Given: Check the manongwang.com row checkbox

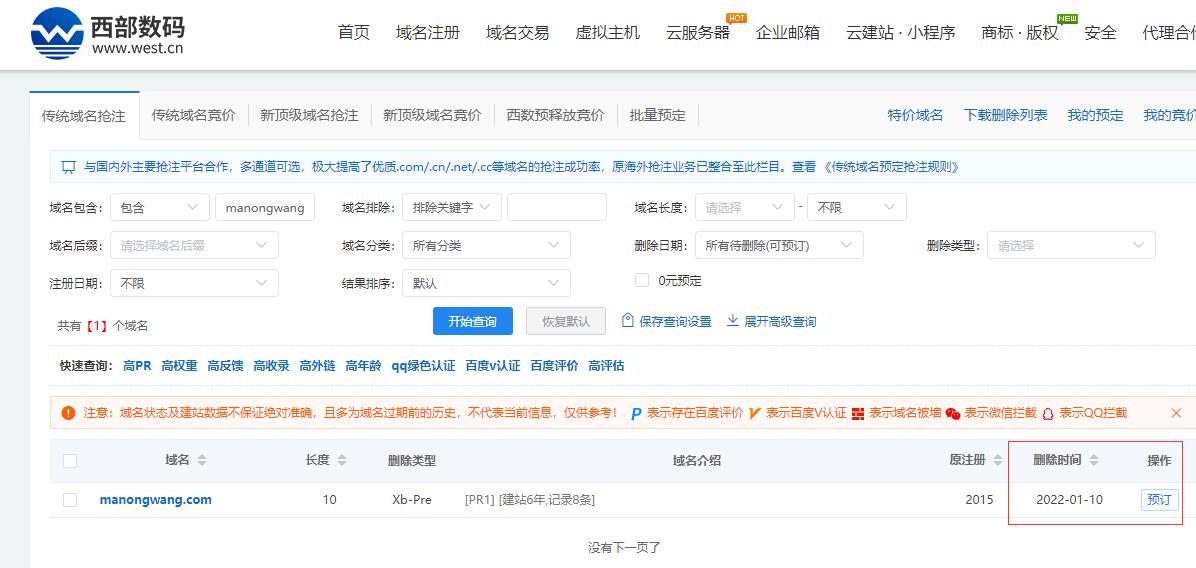Looking at the screenshot, I should 70,500.
